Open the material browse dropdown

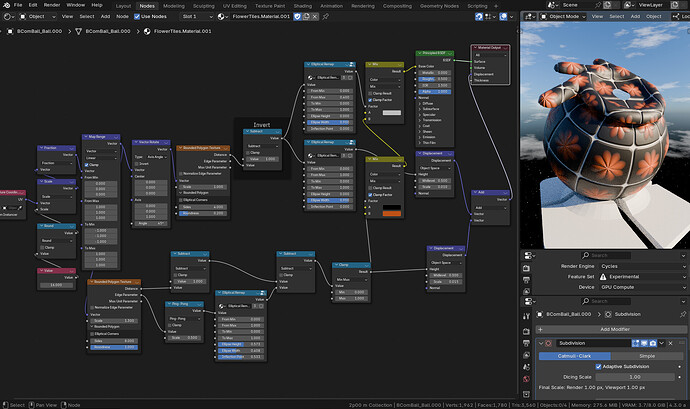coord(223,16)
